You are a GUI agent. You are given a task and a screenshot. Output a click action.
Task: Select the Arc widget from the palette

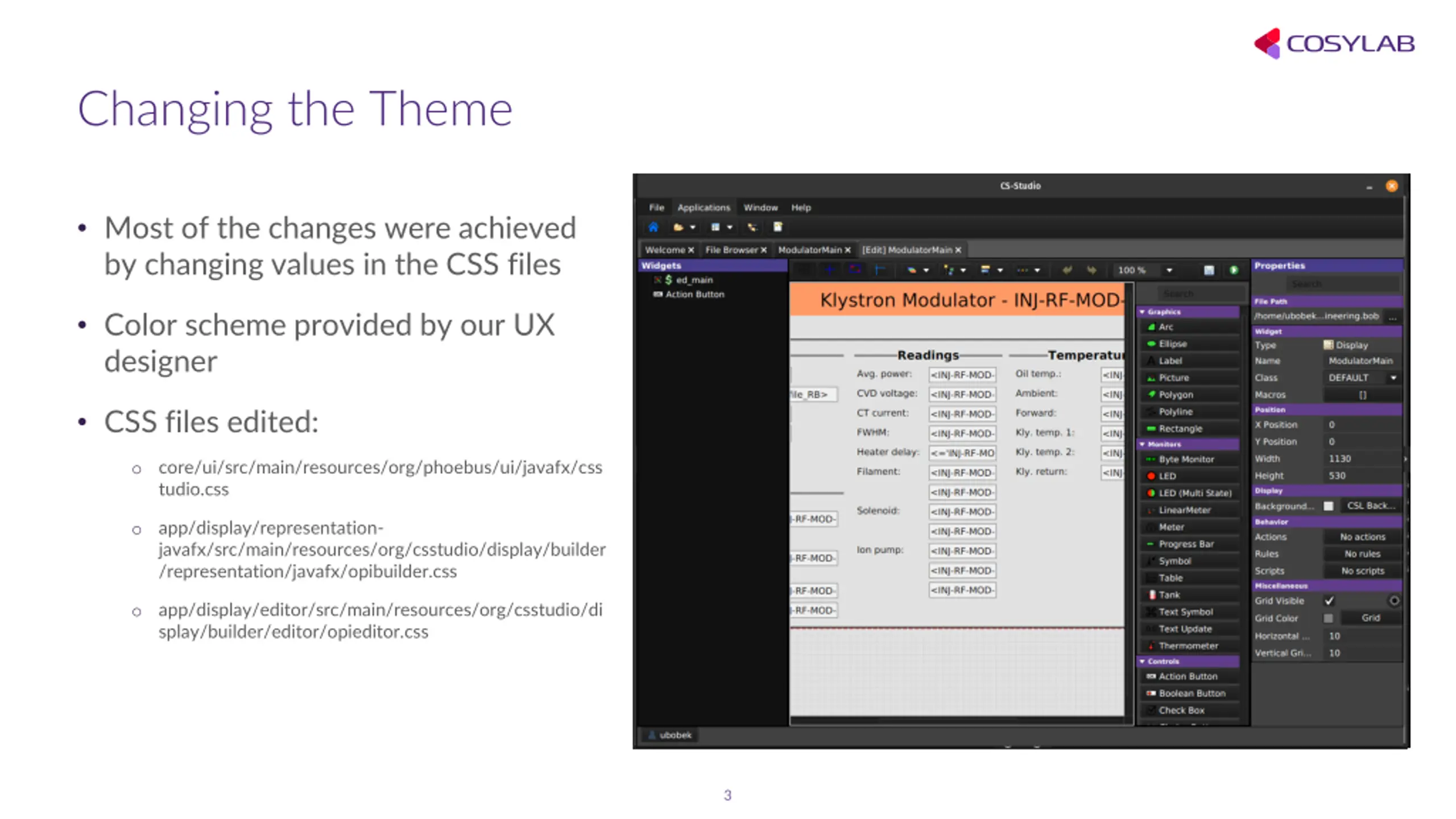(1189, 327)
